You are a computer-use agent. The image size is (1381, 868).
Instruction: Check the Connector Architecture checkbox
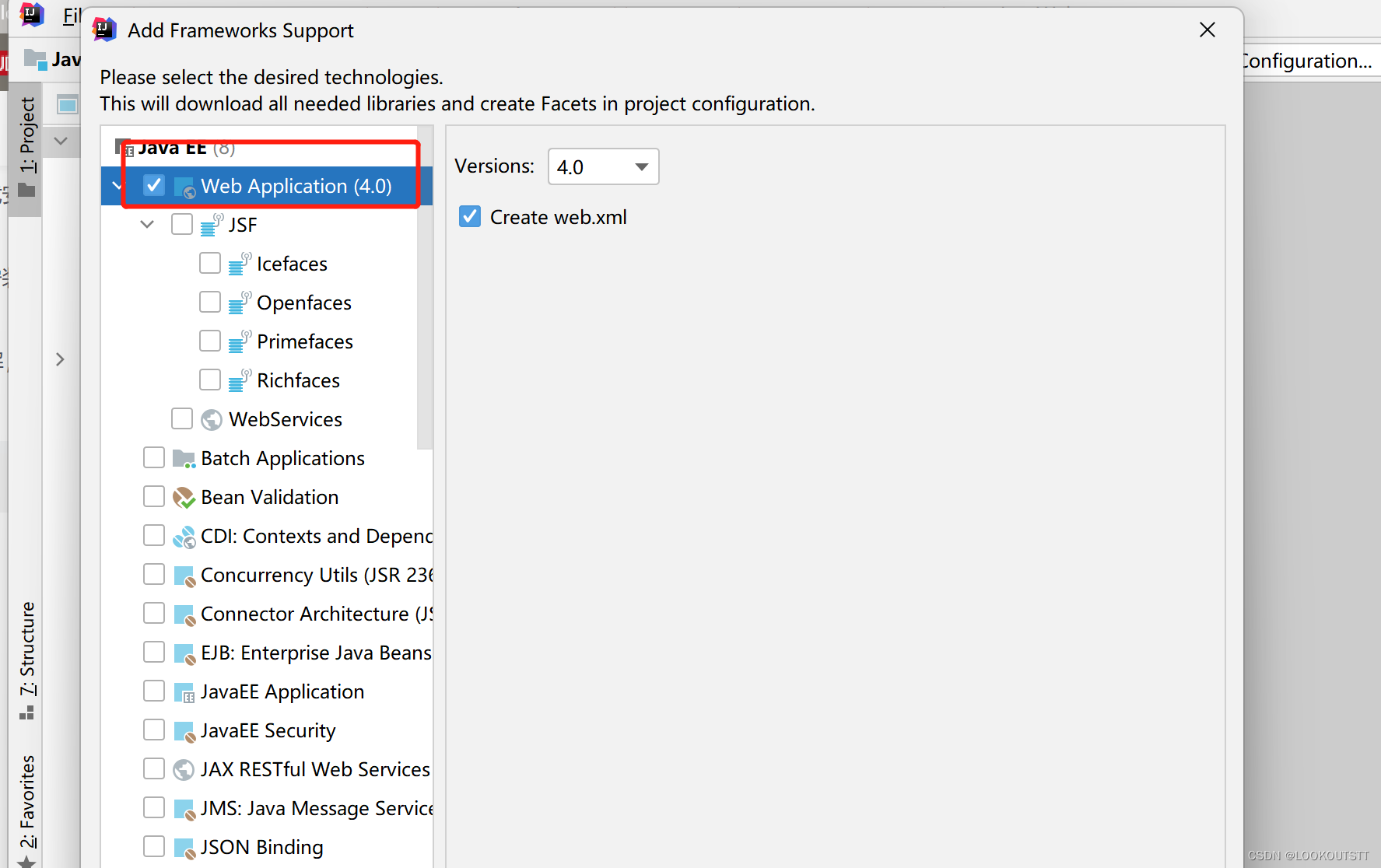154,613
